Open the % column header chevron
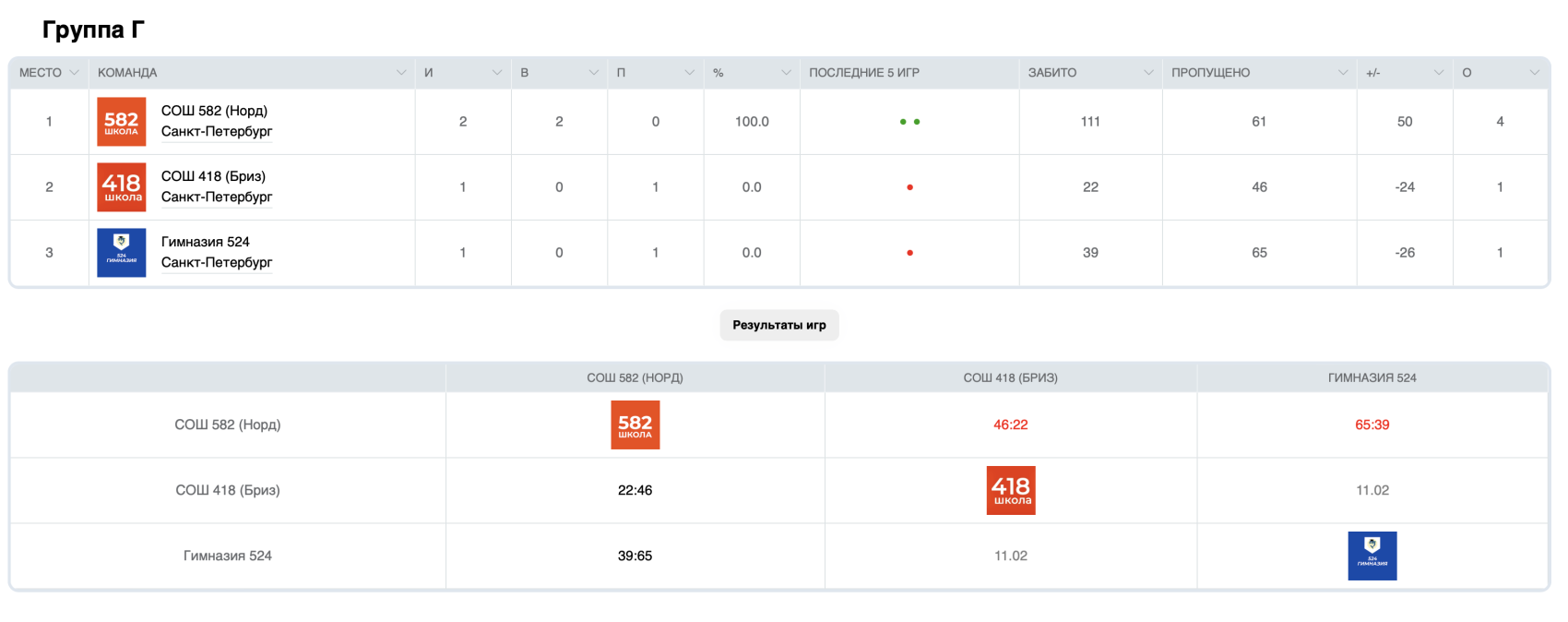The image size is (1568, 622). 786,73
